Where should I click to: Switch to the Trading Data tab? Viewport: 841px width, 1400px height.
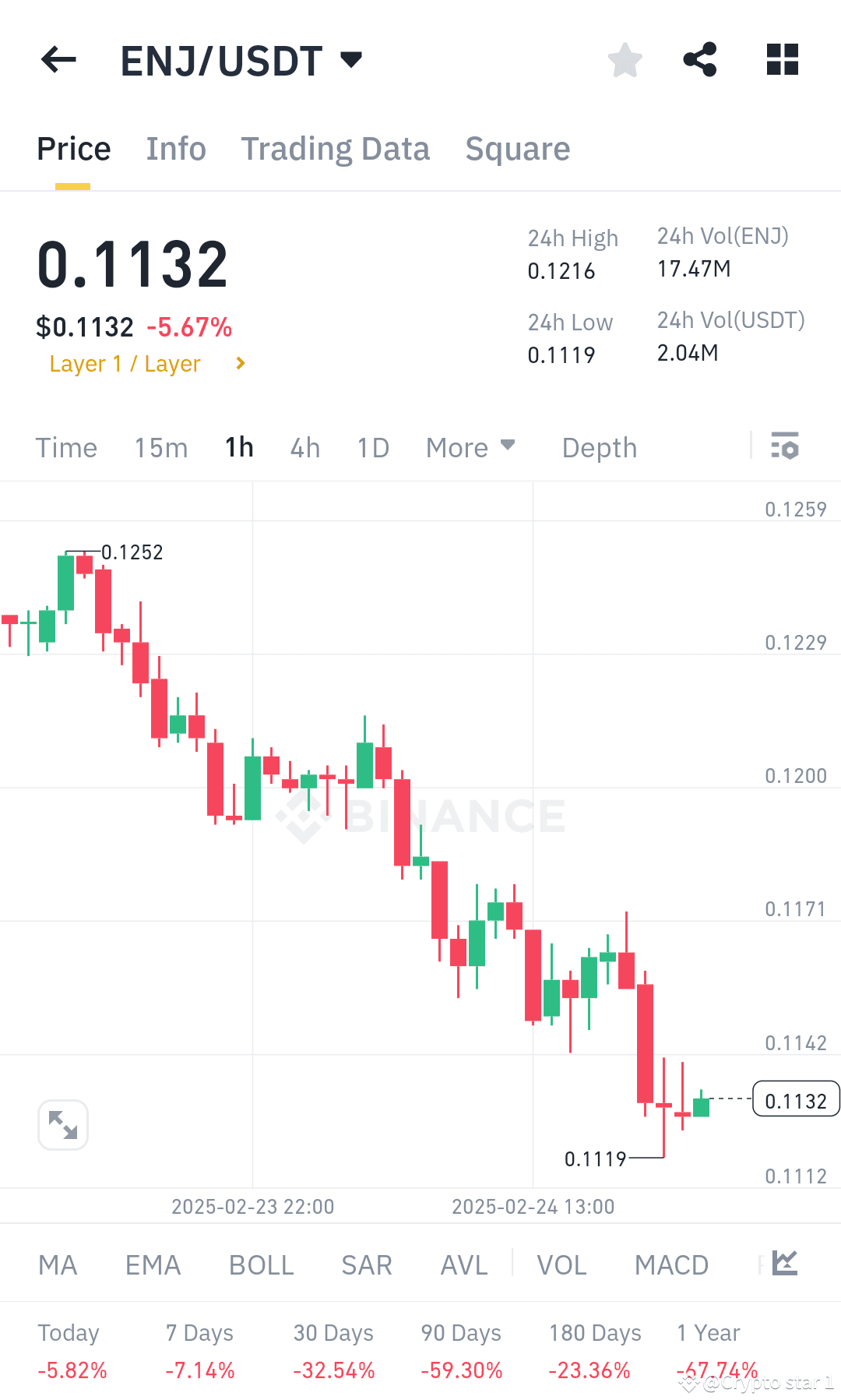(x=336, y=148)
